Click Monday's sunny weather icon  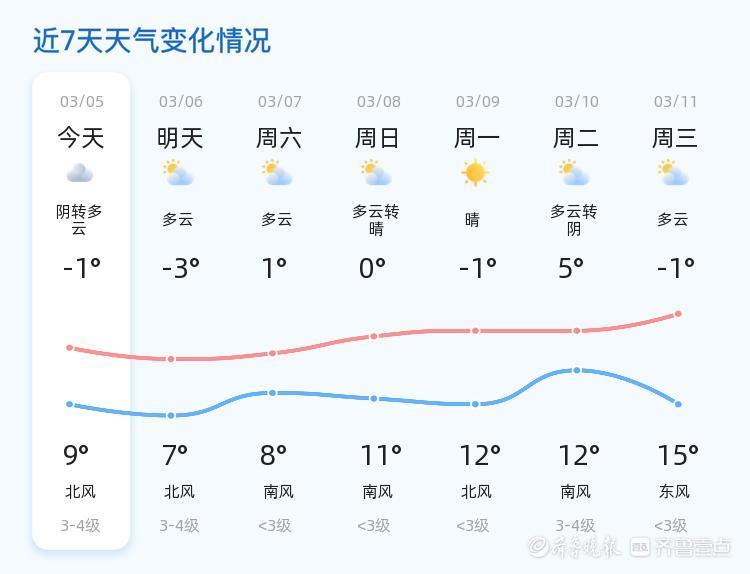point(475,173)
